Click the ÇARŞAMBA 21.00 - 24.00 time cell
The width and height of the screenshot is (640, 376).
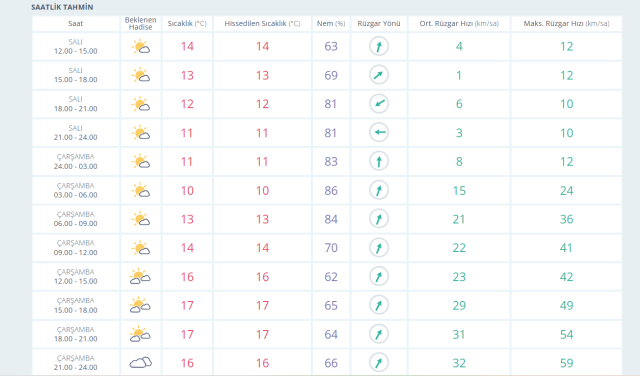tap(76, 363)
